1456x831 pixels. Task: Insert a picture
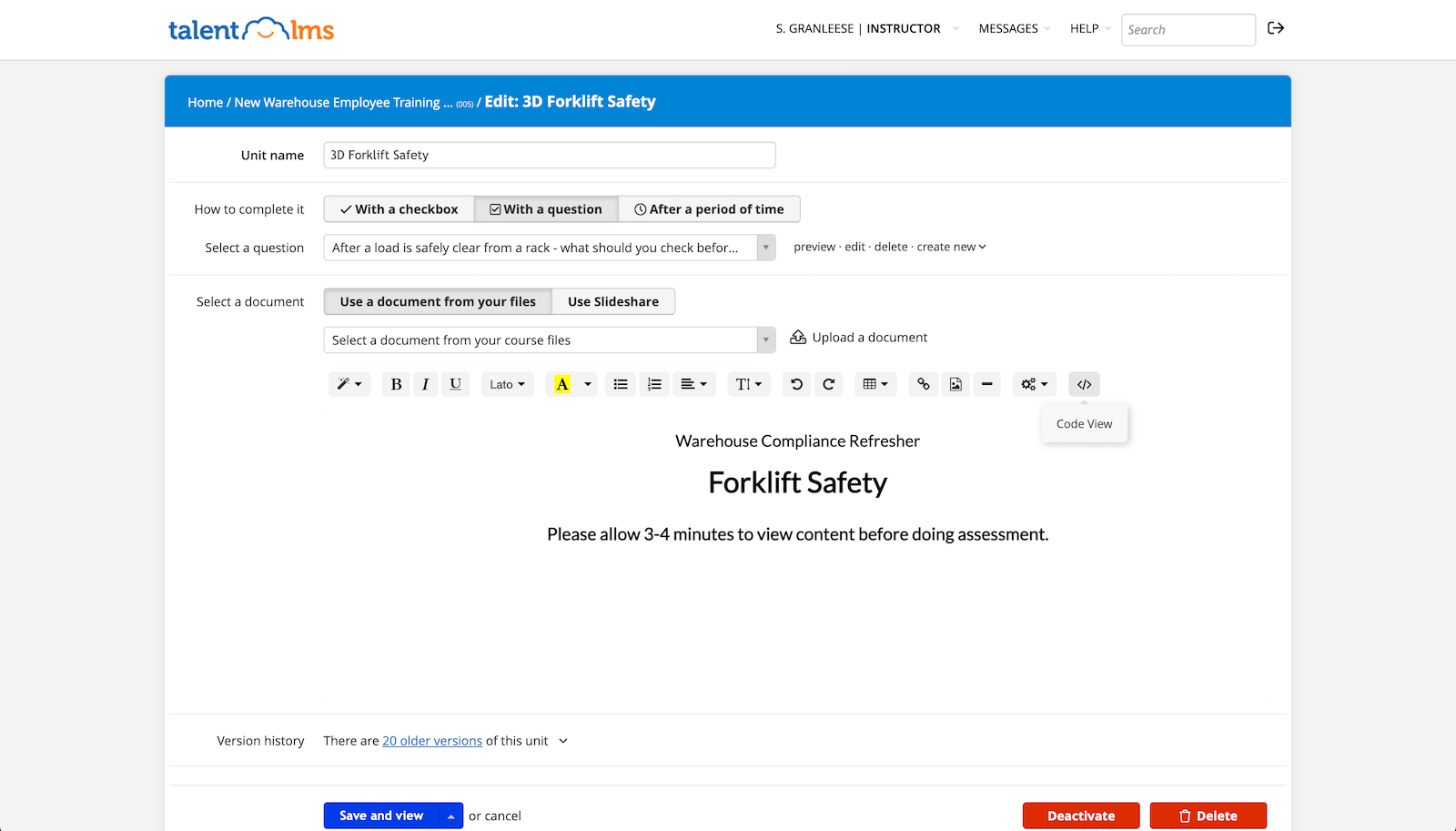(955, 384)
